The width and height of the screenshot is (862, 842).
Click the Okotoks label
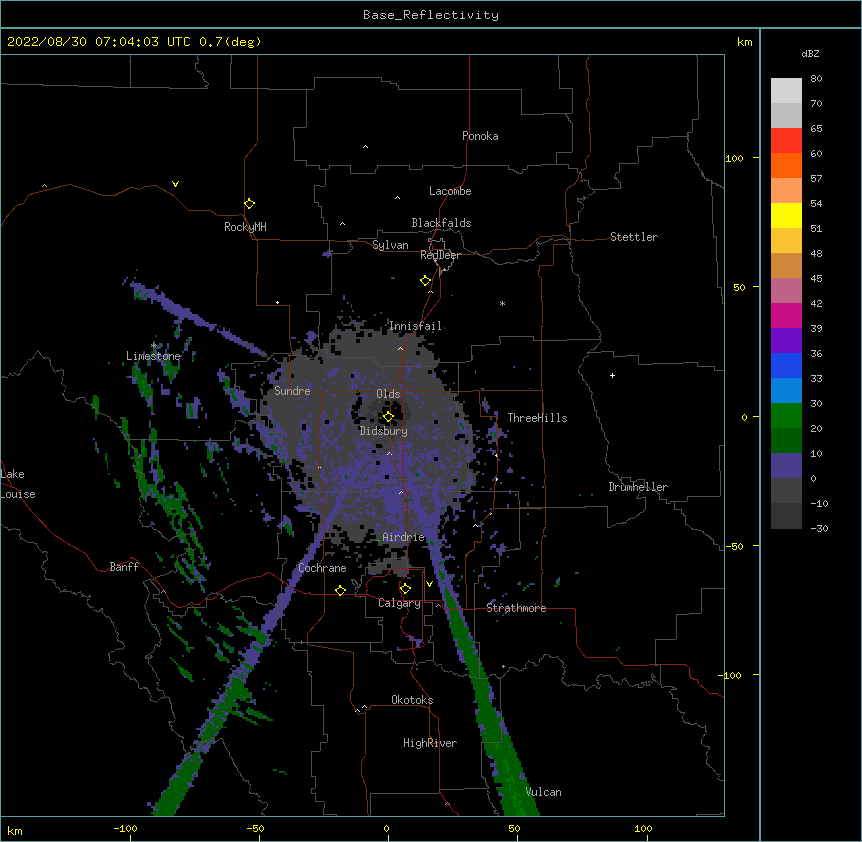click(x=412, y=700)
